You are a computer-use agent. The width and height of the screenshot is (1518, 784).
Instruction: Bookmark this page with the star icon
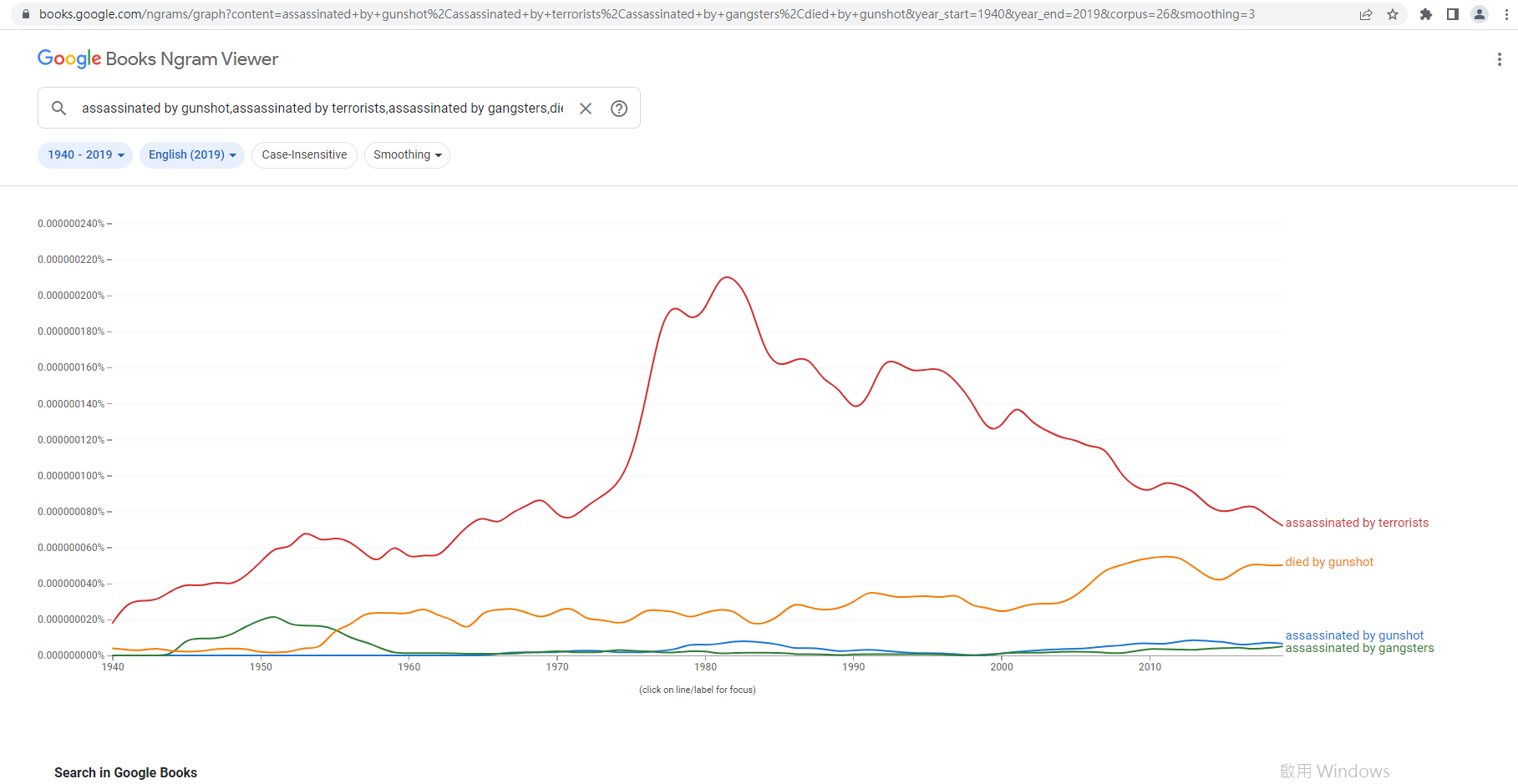(x=1393, y=14)
